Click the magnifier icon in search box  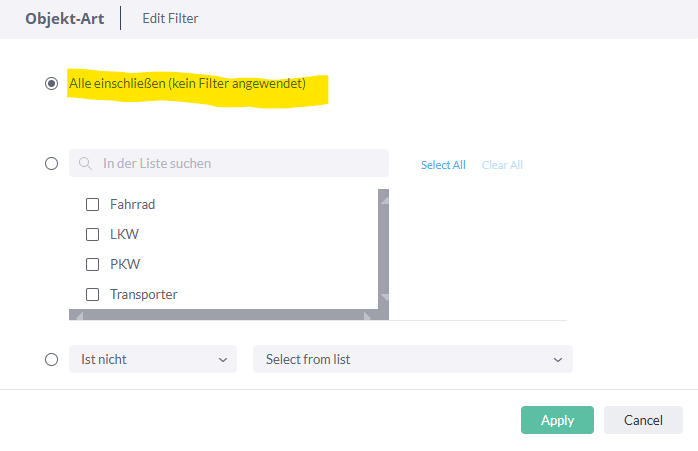[85, 163]
